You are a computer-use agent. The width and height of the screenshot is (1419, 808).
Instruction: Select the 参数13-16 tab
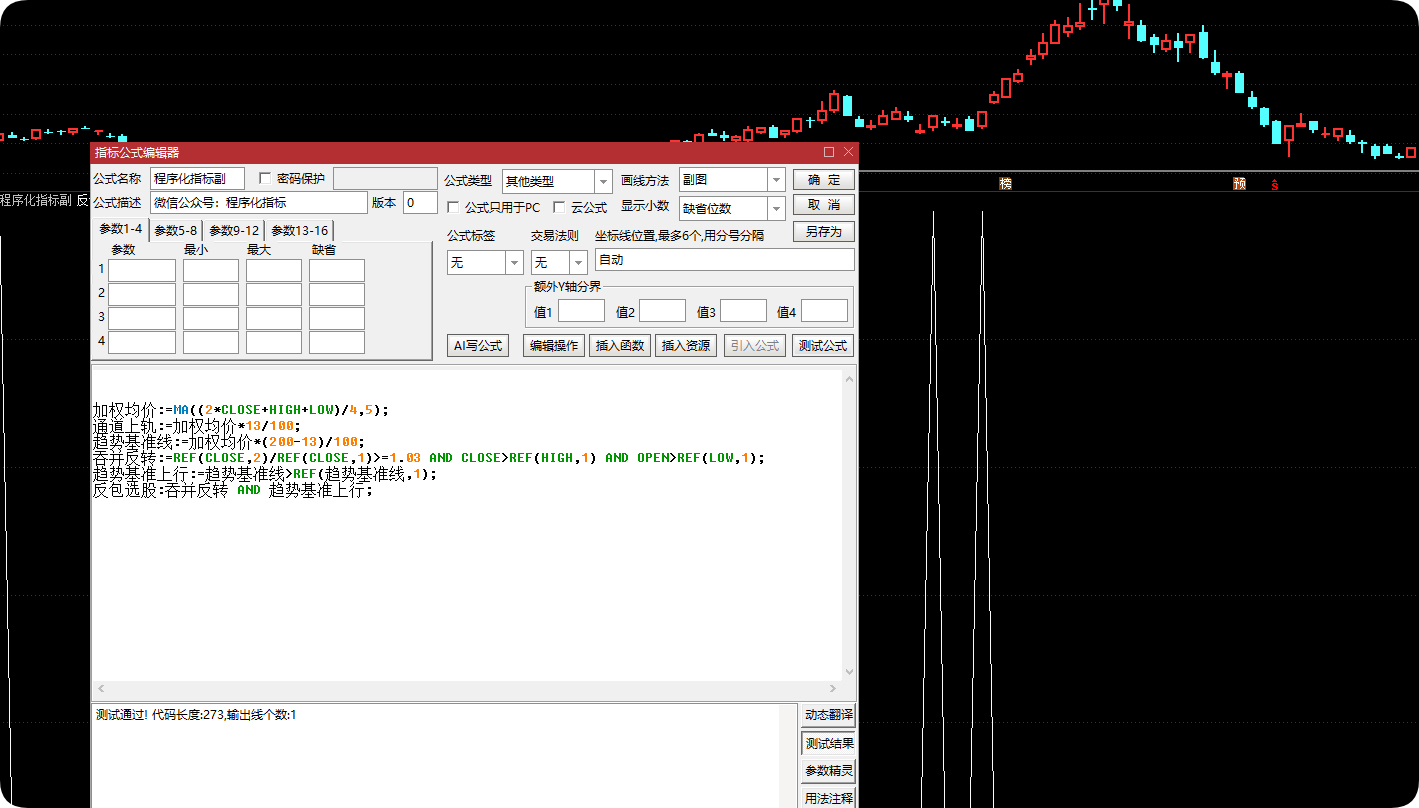(300, 231)
